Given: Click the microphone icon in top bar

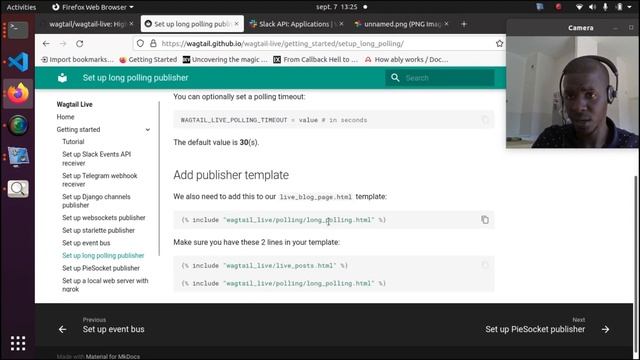Looking at the screenshot, I should 605,7.
